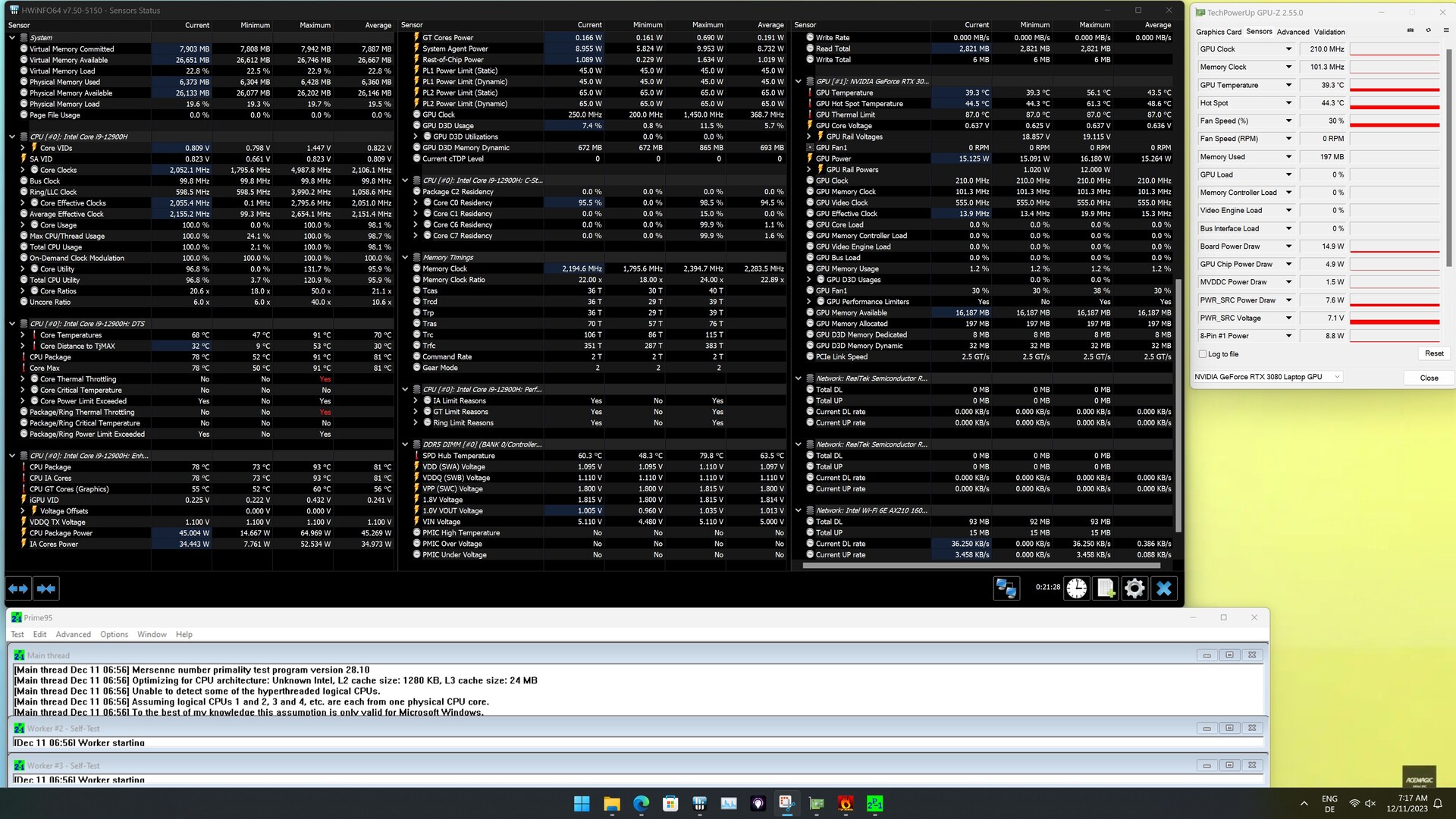
Task: Select CPU Package Power row in HWiNFO
Action: pyautogui.click(x=200, y=533)
